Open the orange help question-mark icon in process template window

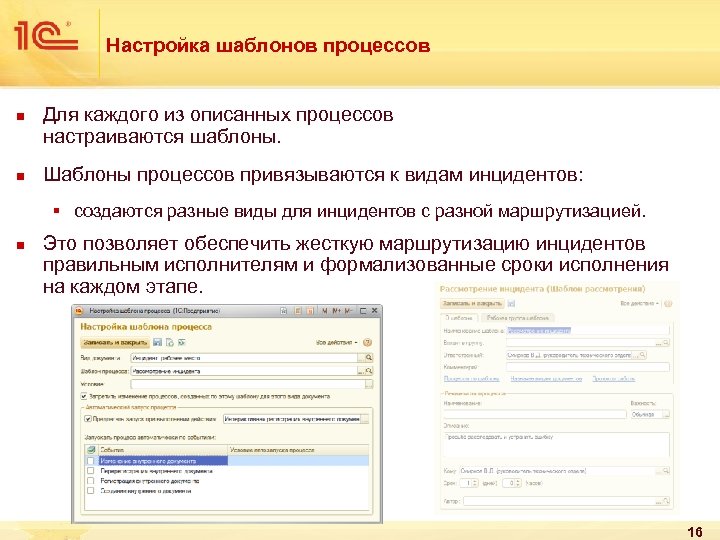point(367,343)
